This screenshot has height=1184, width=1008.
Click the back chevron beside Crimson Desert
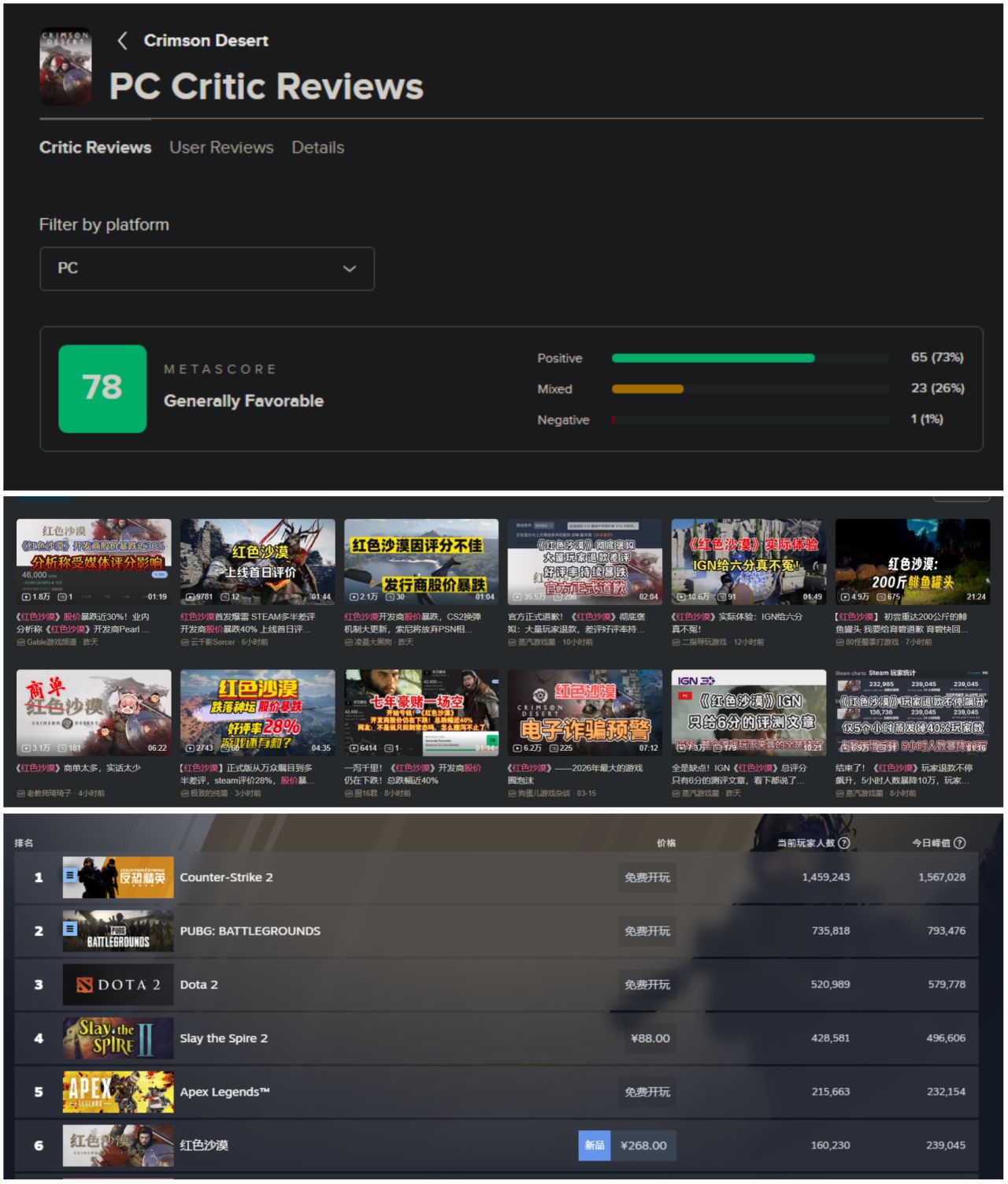[122, 41]
